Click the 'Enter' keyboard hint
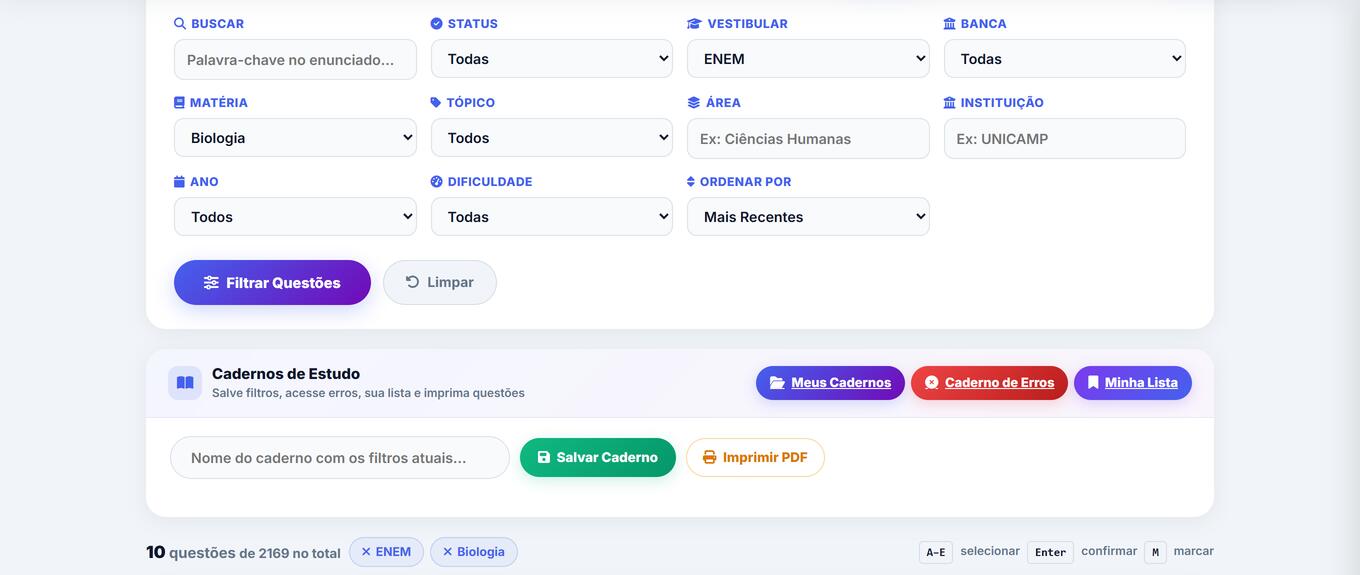 click(1050, 552)
